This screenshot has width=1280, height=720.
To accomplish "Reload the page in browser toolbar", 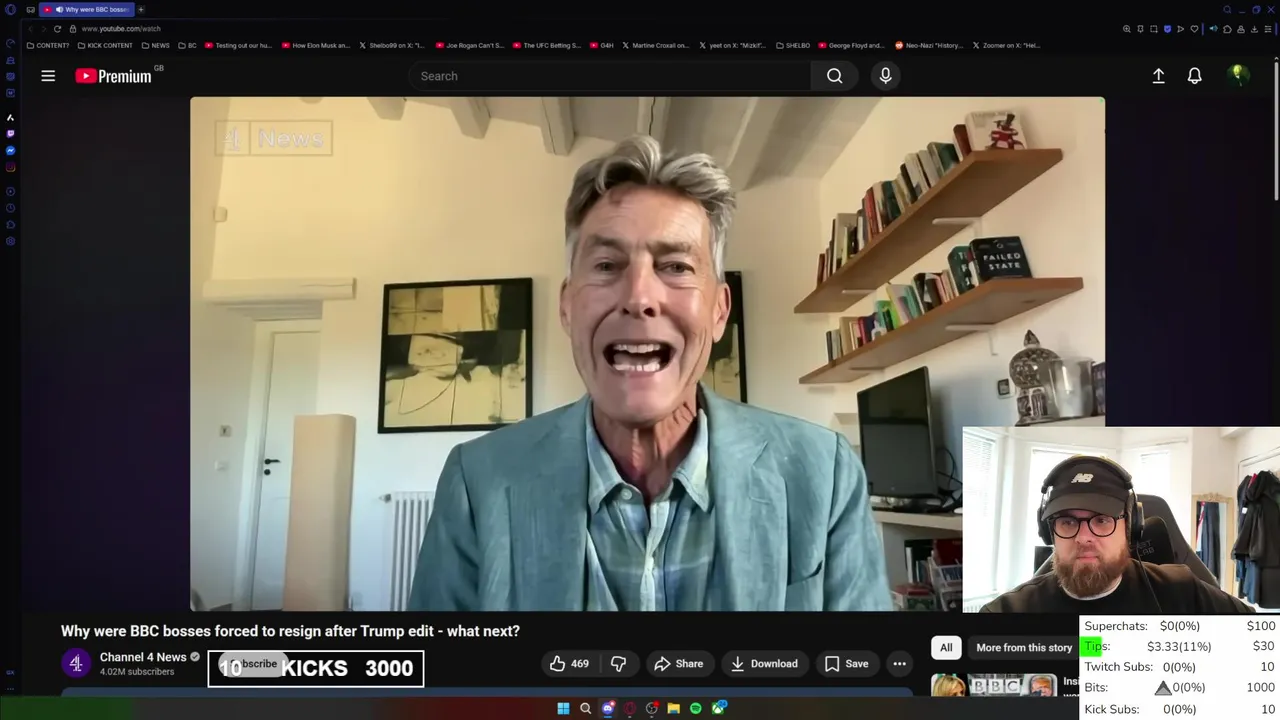I will tap(57, 29).
